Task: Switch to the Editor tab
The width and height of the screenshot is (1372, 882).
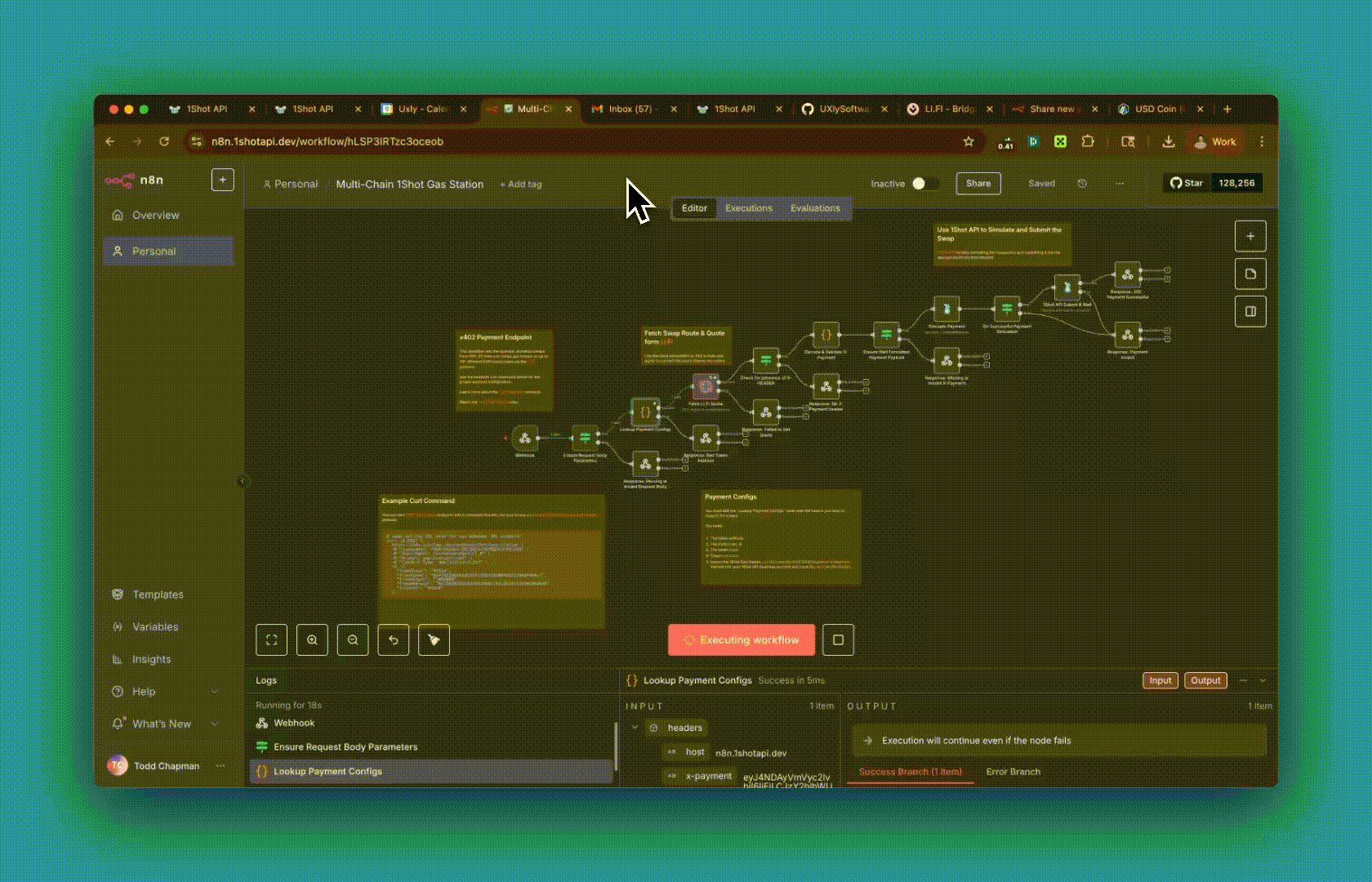Action: (694, 208)
